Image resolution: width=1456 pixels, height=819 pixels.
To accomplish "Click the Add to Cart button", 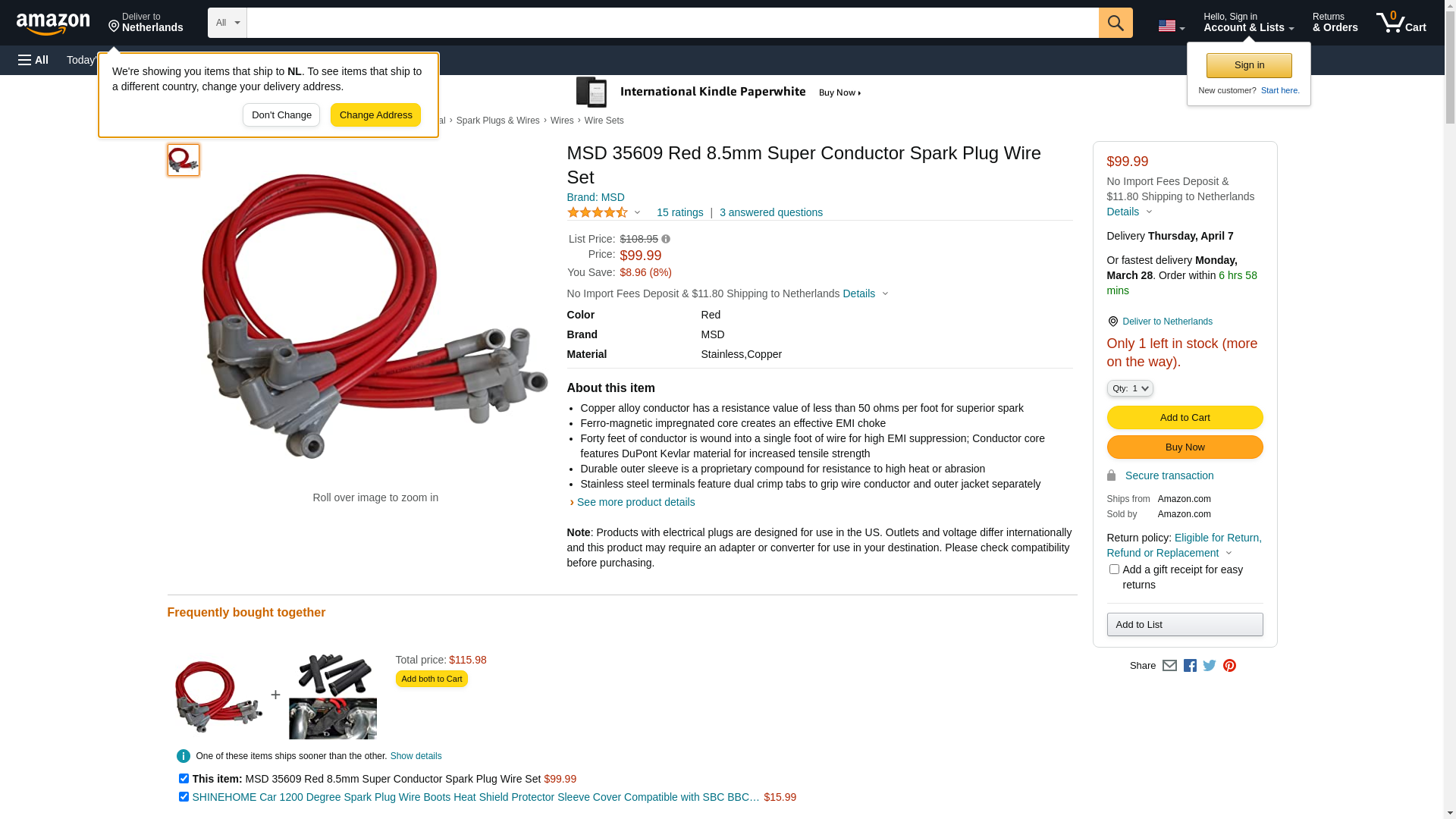I will (1185, 417).
